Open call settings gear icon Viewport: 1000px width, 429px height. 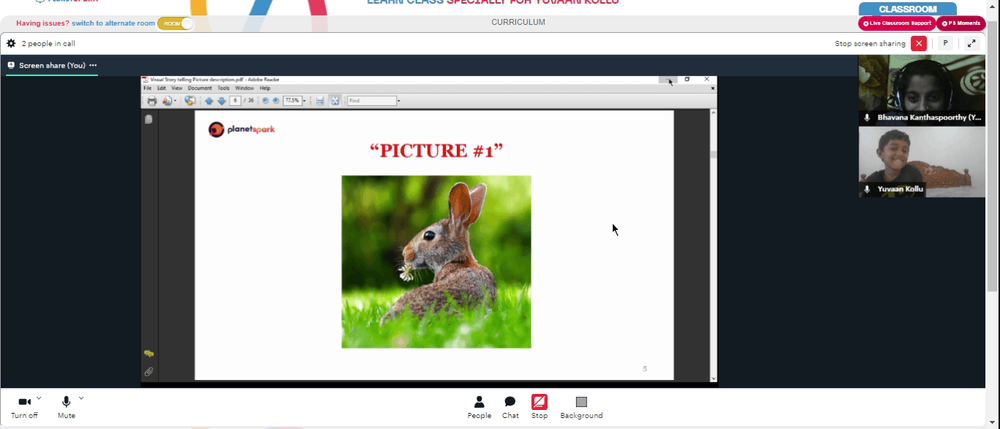tap(11, 43)
